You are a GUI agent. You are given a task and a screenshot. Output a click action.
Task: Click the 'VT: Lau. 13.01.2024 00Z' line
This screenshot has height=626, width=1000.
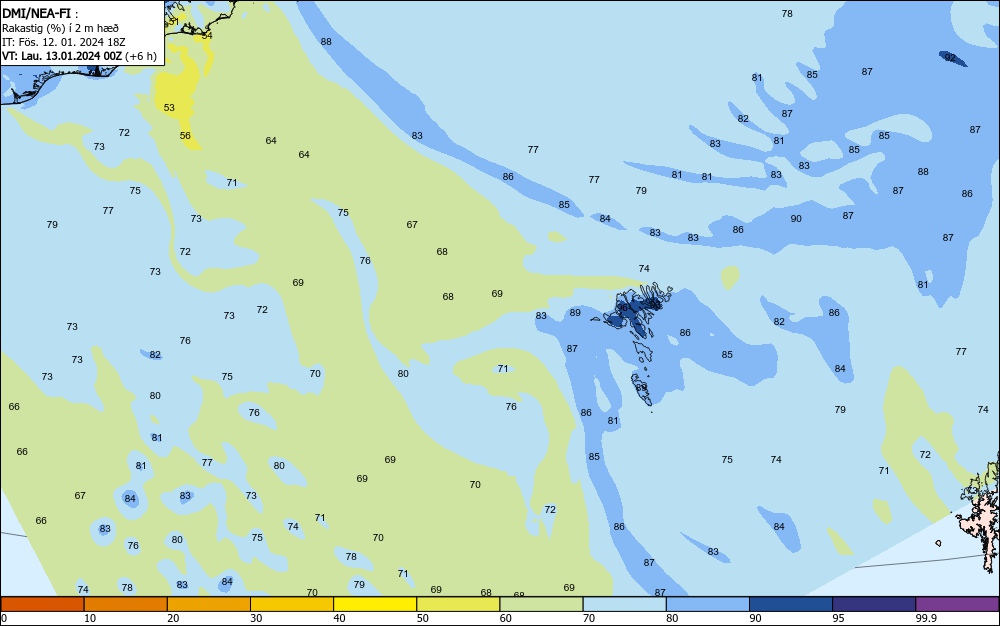(x=62, y=56)
